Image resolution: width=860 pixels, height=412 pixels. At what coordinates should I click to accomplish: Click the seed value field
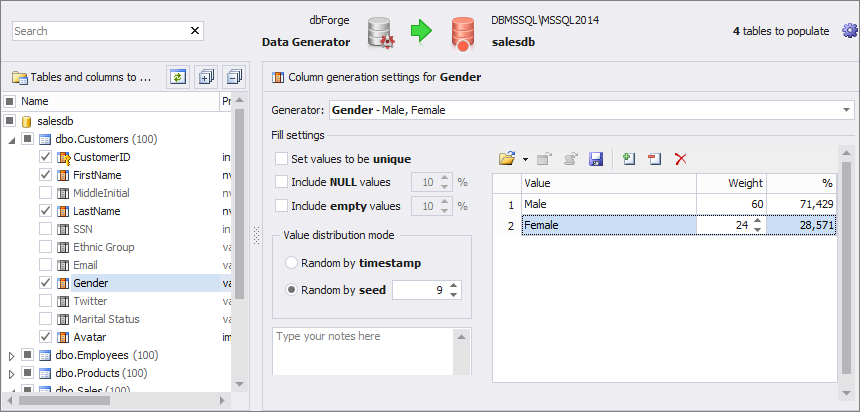pyautogui.click(x=420, y=290)
